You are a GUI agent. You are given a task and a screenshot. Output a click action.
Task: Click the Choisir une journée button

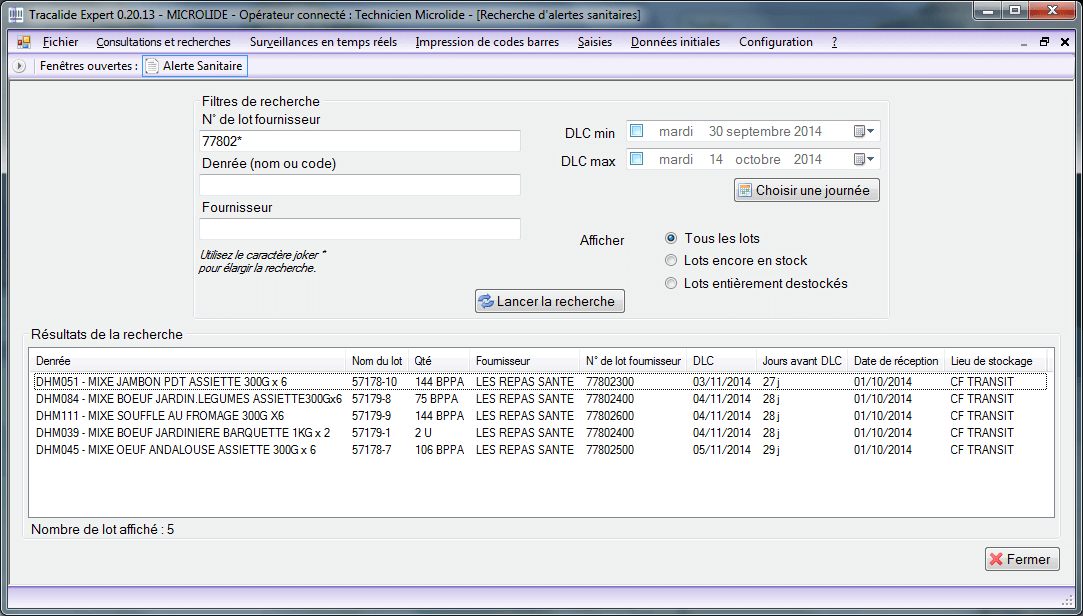point(807,190)
